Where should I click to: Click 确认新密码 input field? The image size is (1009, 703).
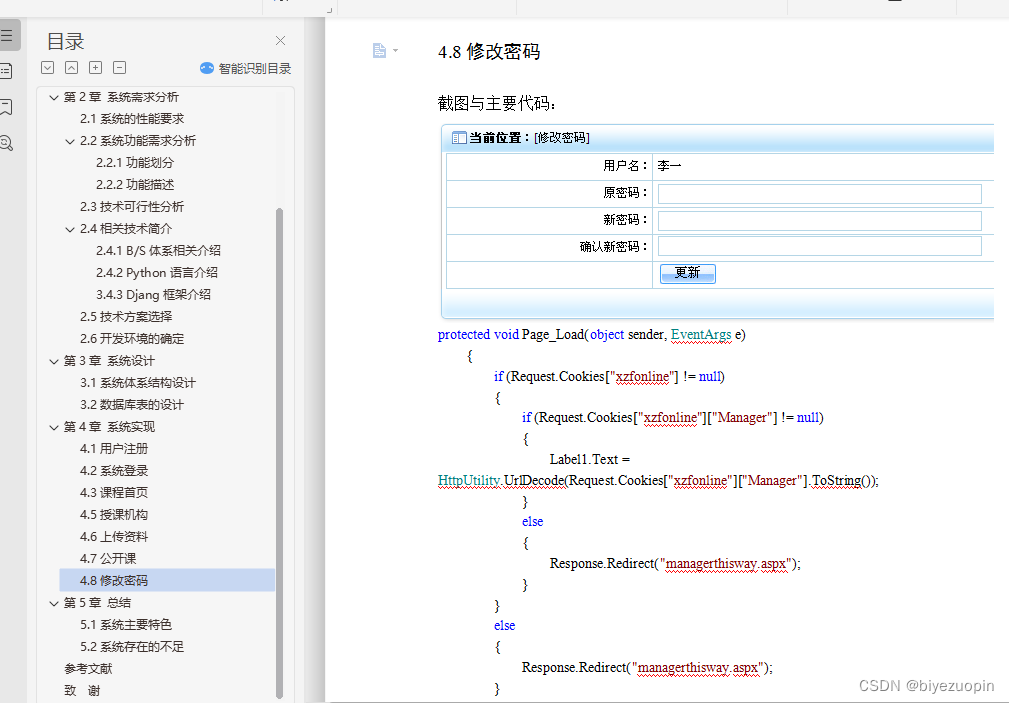(x=819, y=246)
